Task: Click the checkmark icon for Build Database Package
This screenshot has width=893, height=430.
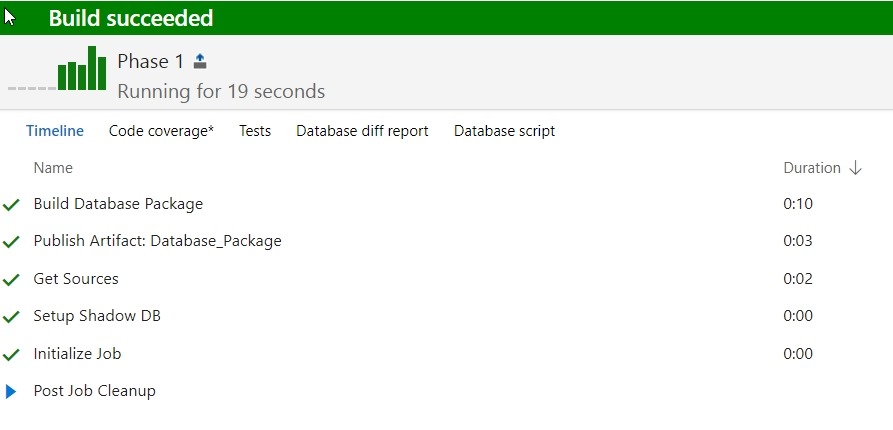Action: tap(12, 205)
